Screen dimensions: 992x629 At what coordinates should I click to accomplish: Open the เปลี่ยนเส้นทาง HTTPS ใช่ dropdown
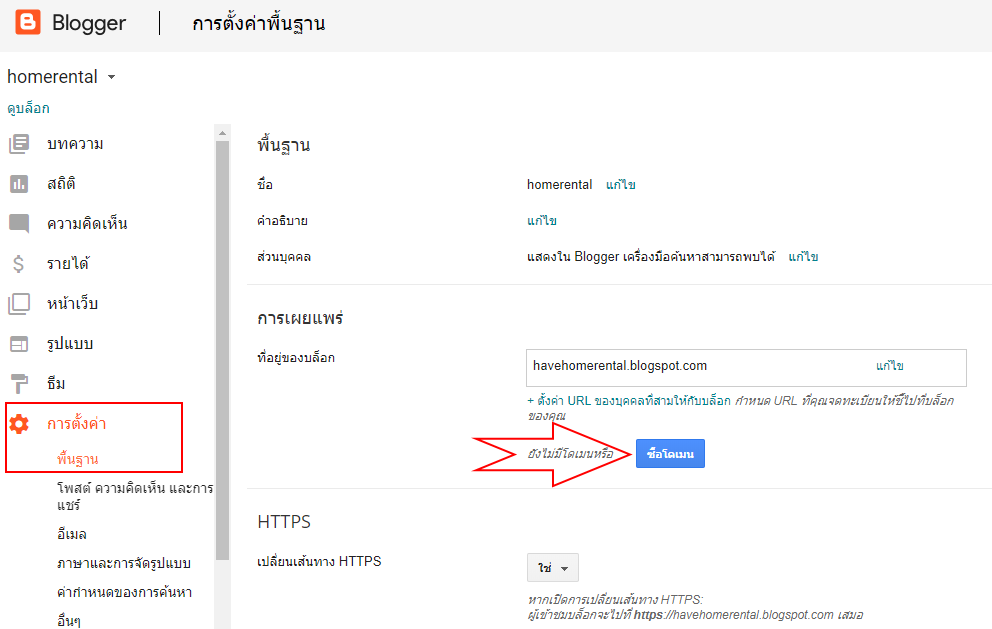tap(552, 568)
